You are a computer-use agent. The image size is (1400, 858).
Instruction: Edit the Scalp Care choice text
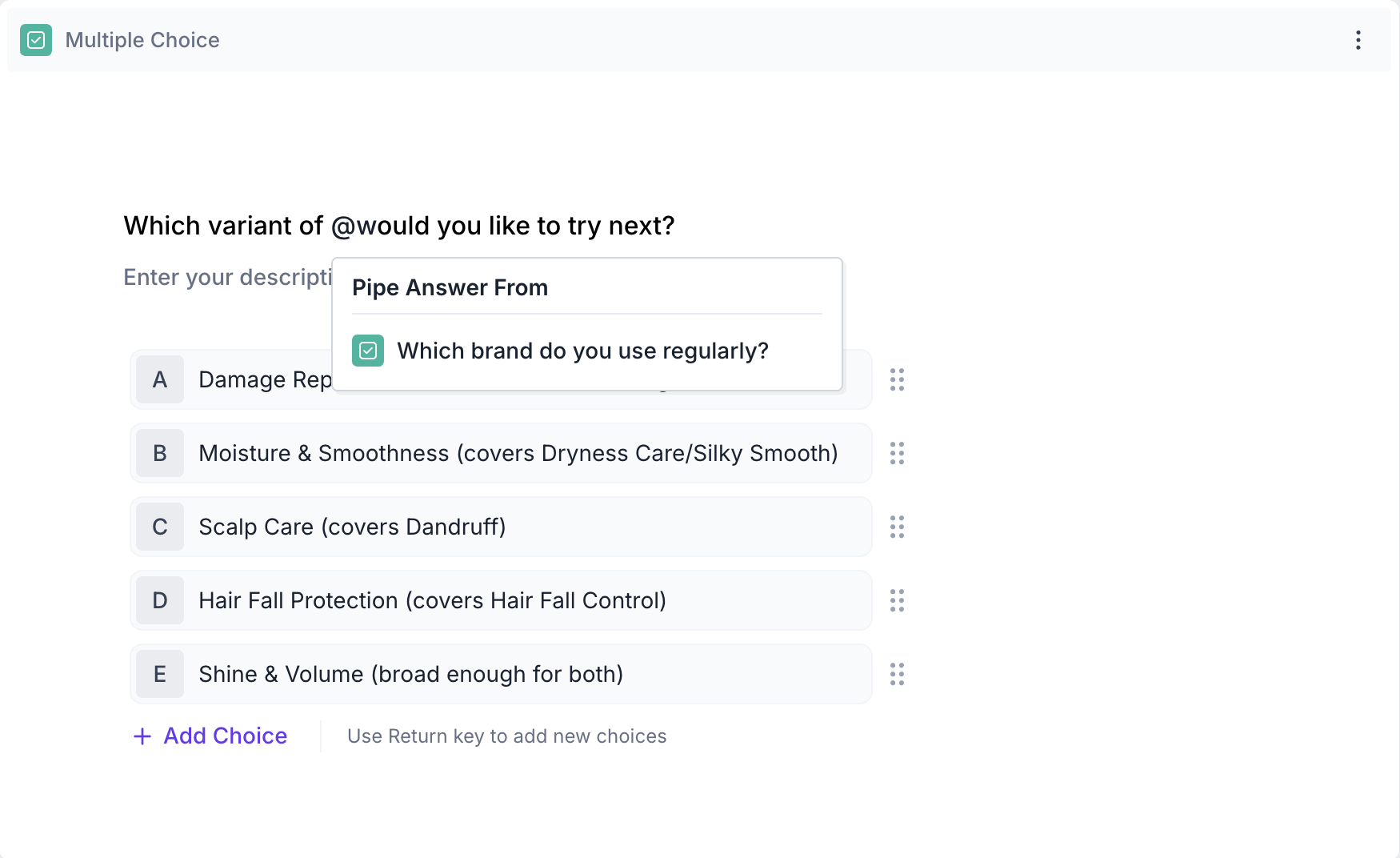click(x=352, y=527)
